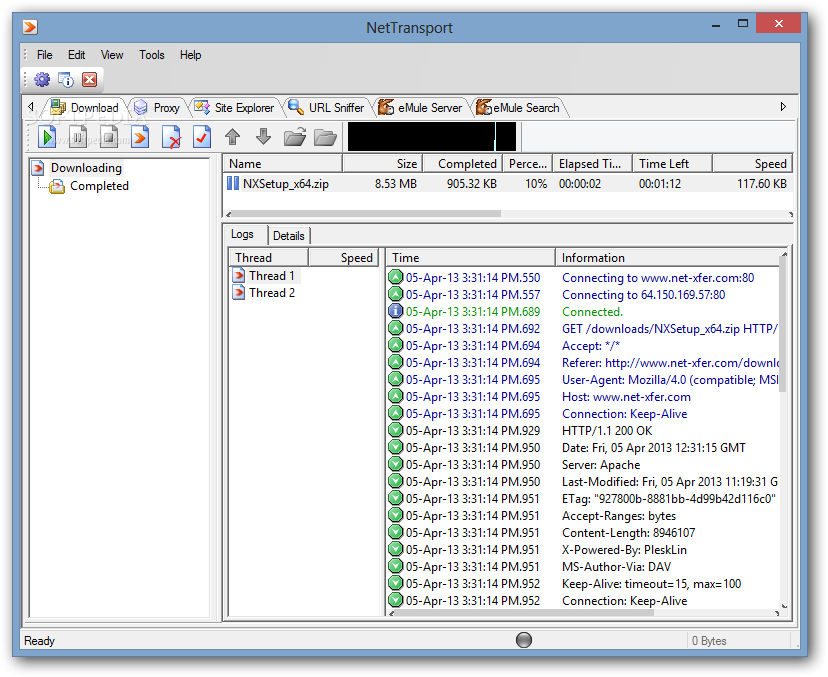828x677 pixels.
Task: Sort by Size column header
Action: pyautogui.click(x=382, y=164)
